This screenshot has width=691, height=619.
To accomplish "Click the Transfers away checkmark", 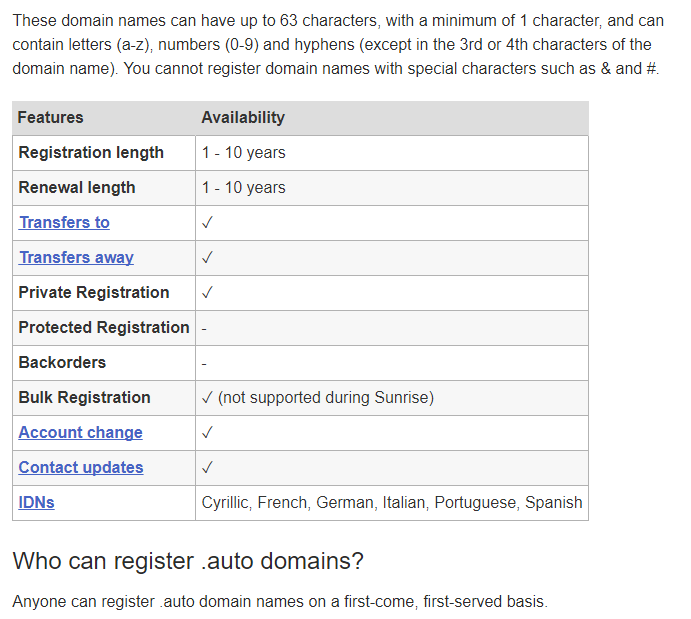I will pos(207,257).
